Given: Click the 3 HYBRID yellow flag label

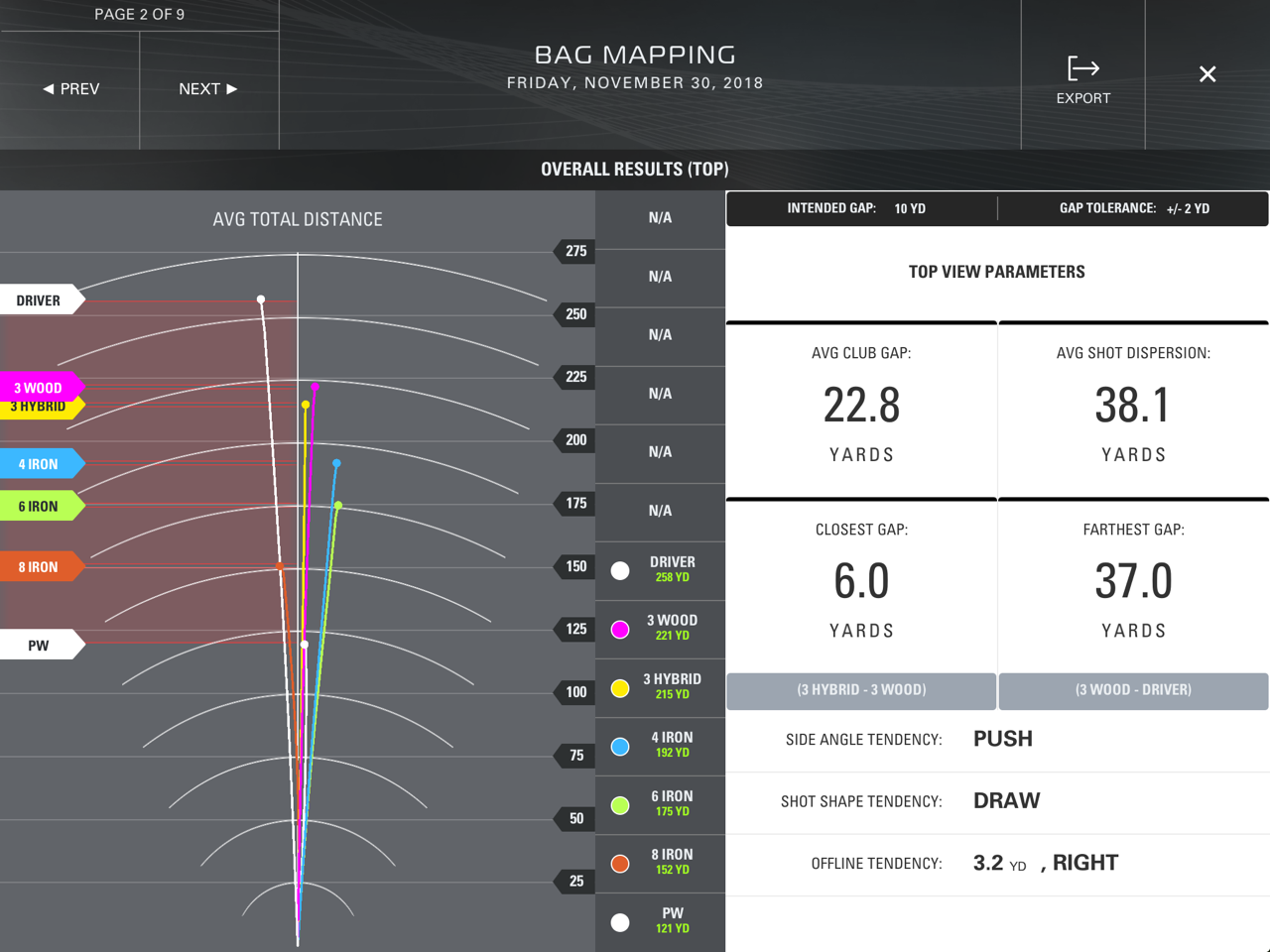Looking at the screenshot, I should tap(42, 409).
